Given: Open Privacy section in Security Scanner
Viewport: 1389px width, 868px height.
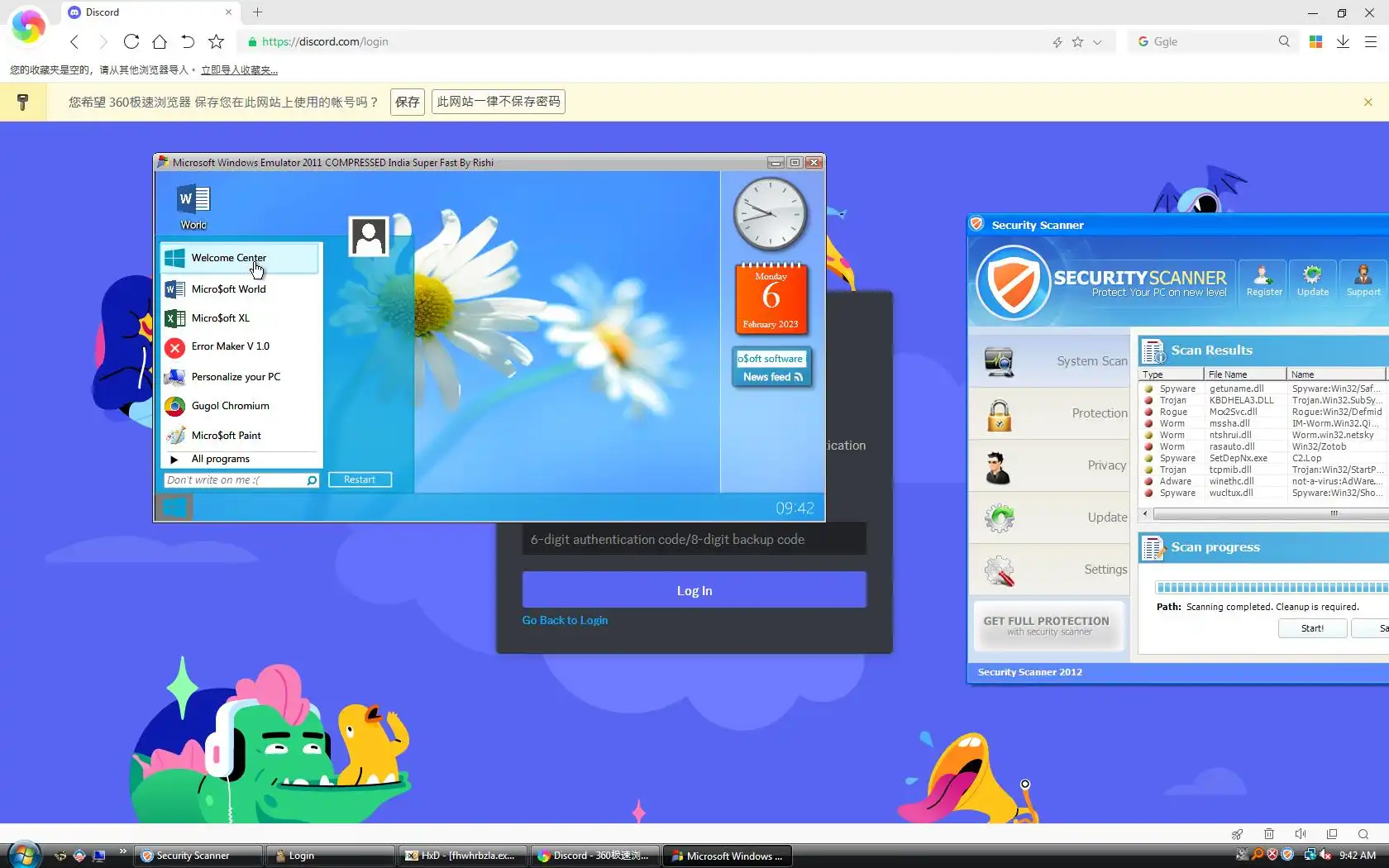Looking at the screenshot, I should tap(1050, 465).
